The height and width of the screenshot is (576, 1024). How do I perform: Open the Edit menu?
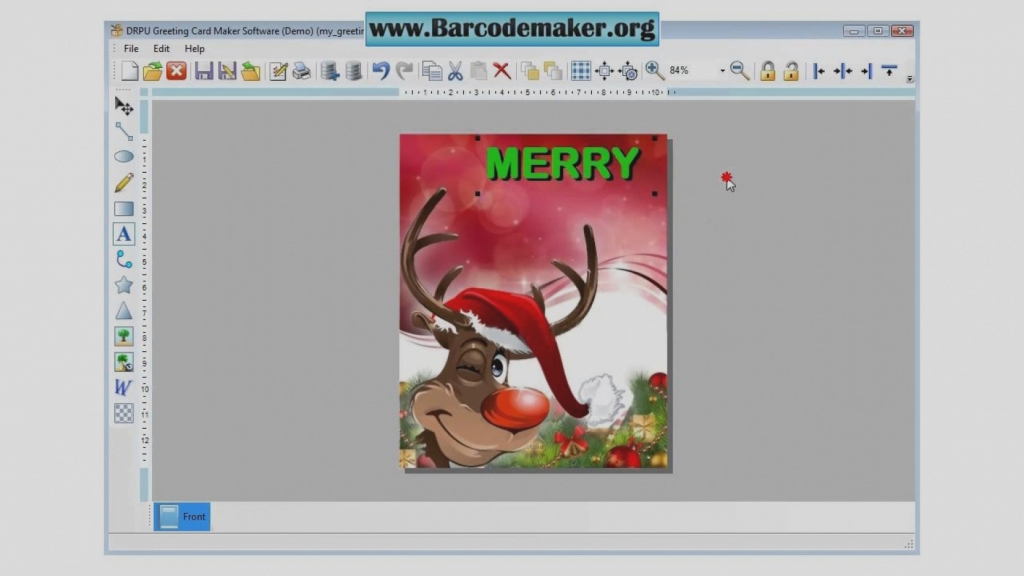pos(161,48)
